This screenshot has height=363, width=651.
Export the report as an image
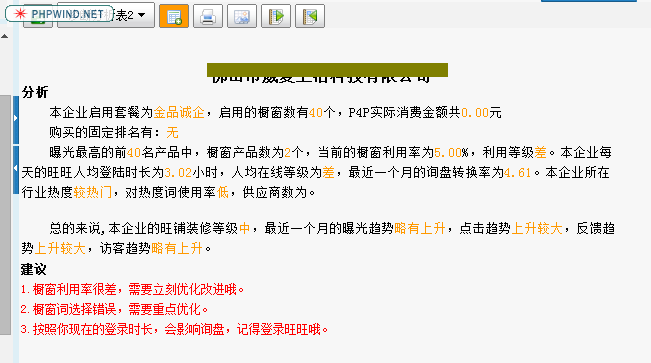[242, 16]
